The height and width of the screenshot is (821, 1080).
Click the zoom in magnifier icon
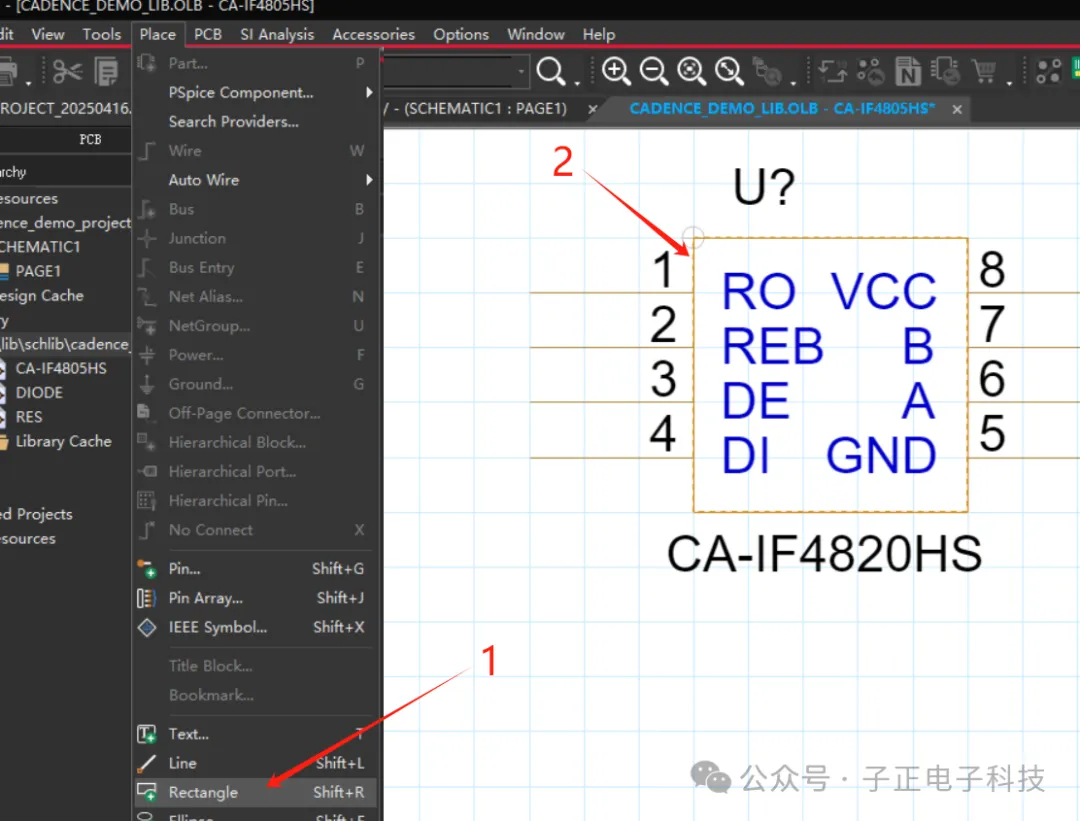click(616, 71)
